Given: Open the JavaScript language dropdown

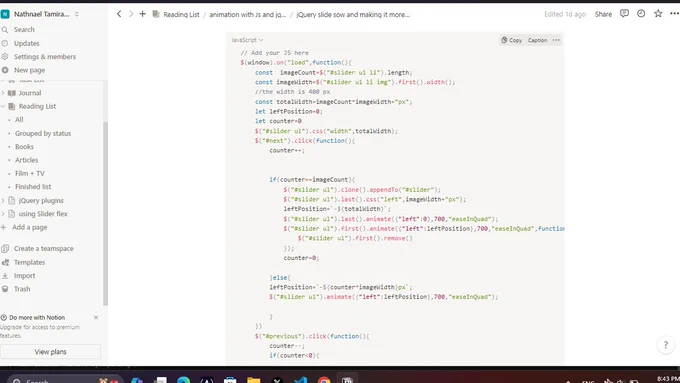Looking at the screenshot, I should click(x=247, y=40).
